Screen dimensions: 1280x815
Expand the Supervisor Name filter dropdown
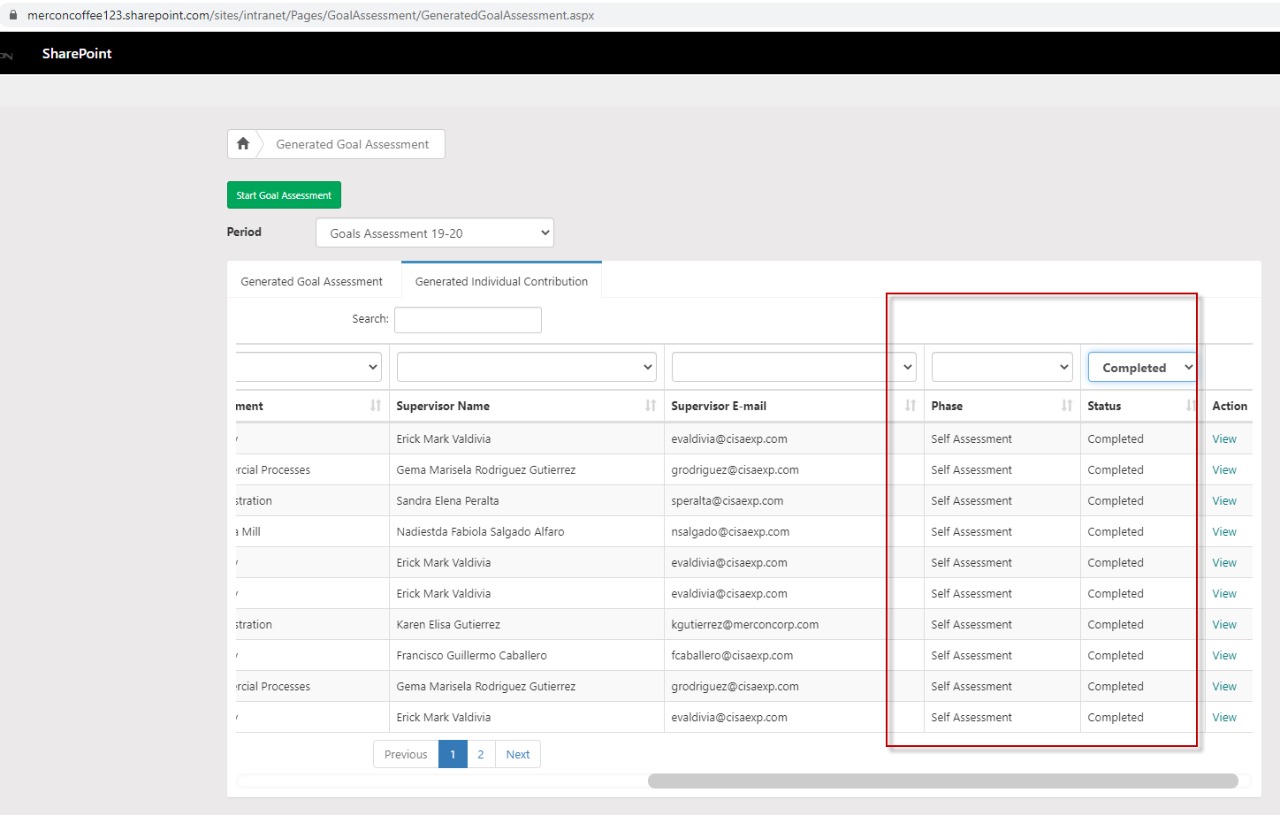(x=526, y=368)
